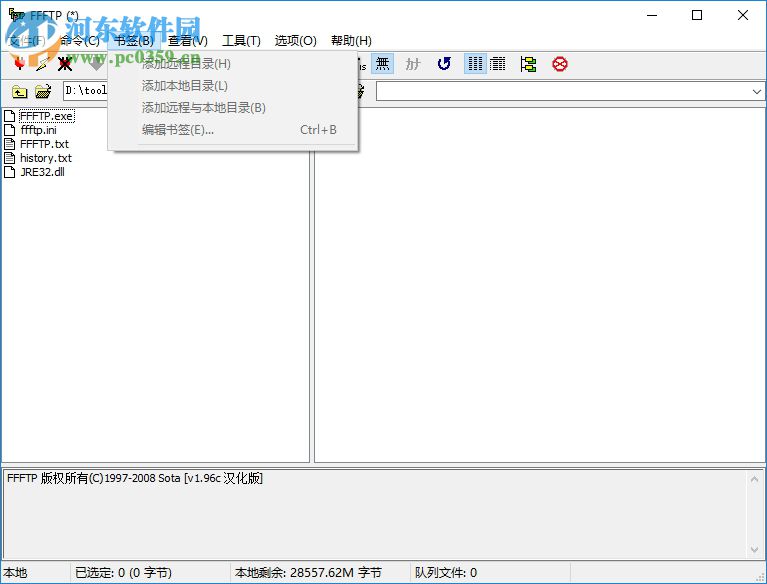Click the Quick Connect lightning icon
The image size is (767, 584).
pos(43,64)
